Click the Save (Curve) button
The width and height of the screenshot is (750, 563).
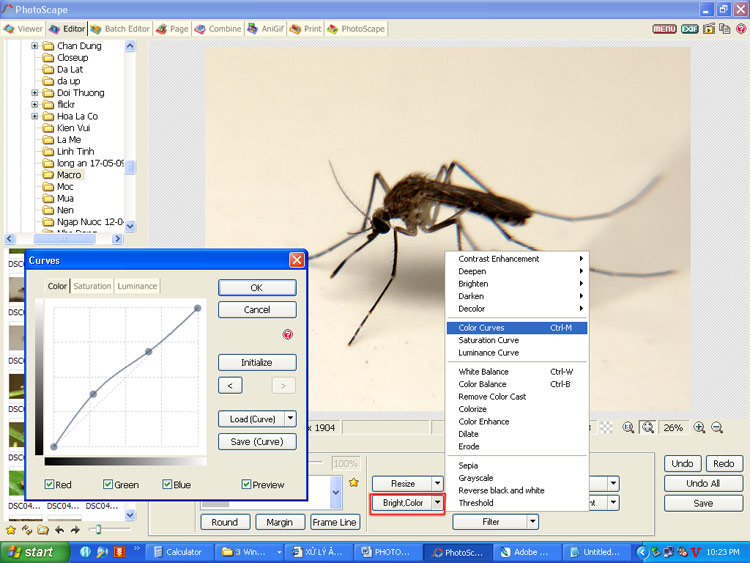coord(257,442)
